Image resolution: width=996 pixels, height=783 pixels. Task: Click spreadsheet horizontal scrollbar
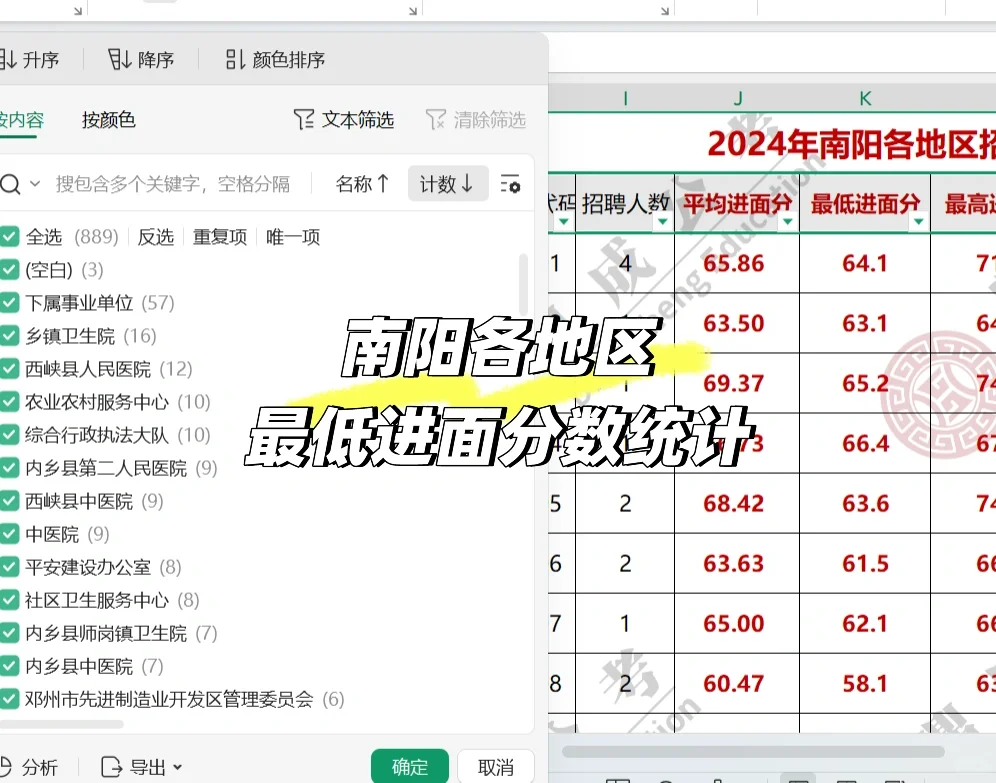pyautogui.click(x=753, y=751)
